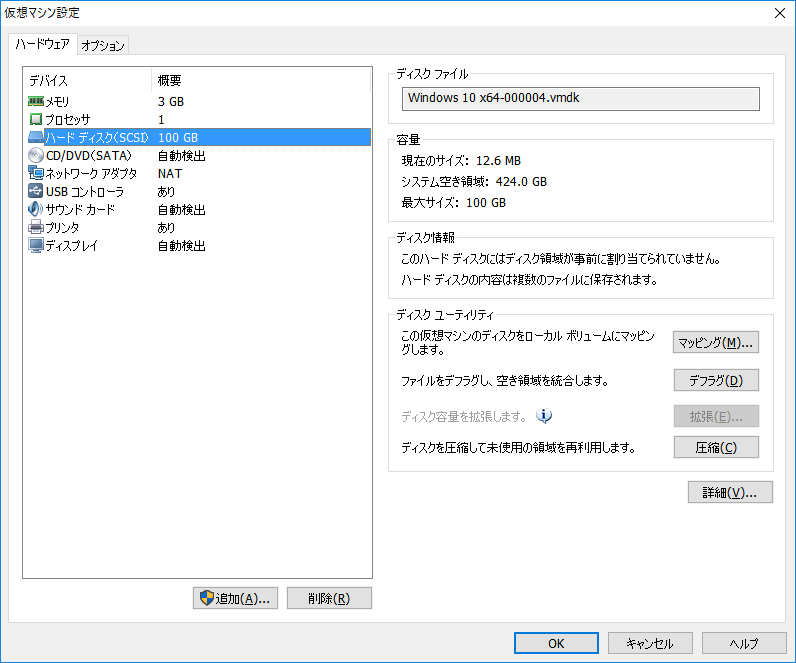Open the ヘルプ help button
Image resolution: width=796 pixels, height=663 pixels.
pyautogui.click(x=744, y=643)
